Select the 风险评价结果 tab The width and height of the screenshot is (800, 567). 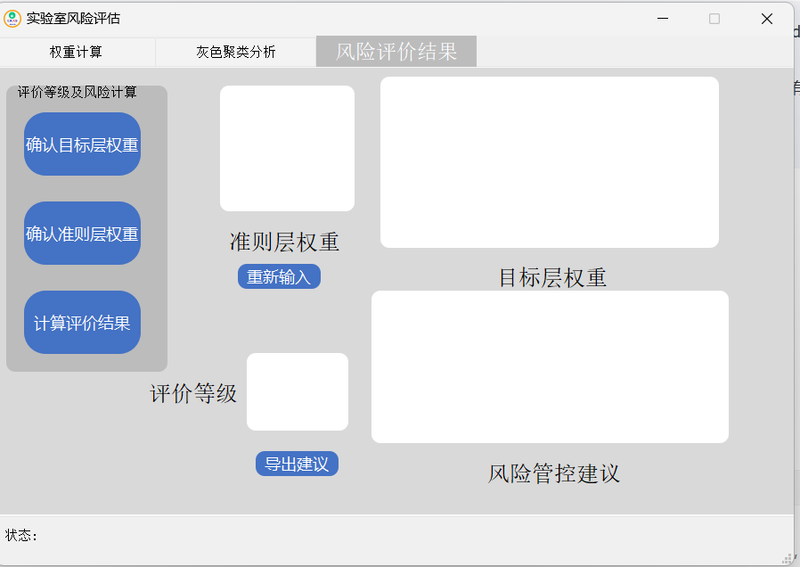click(396, 51)
